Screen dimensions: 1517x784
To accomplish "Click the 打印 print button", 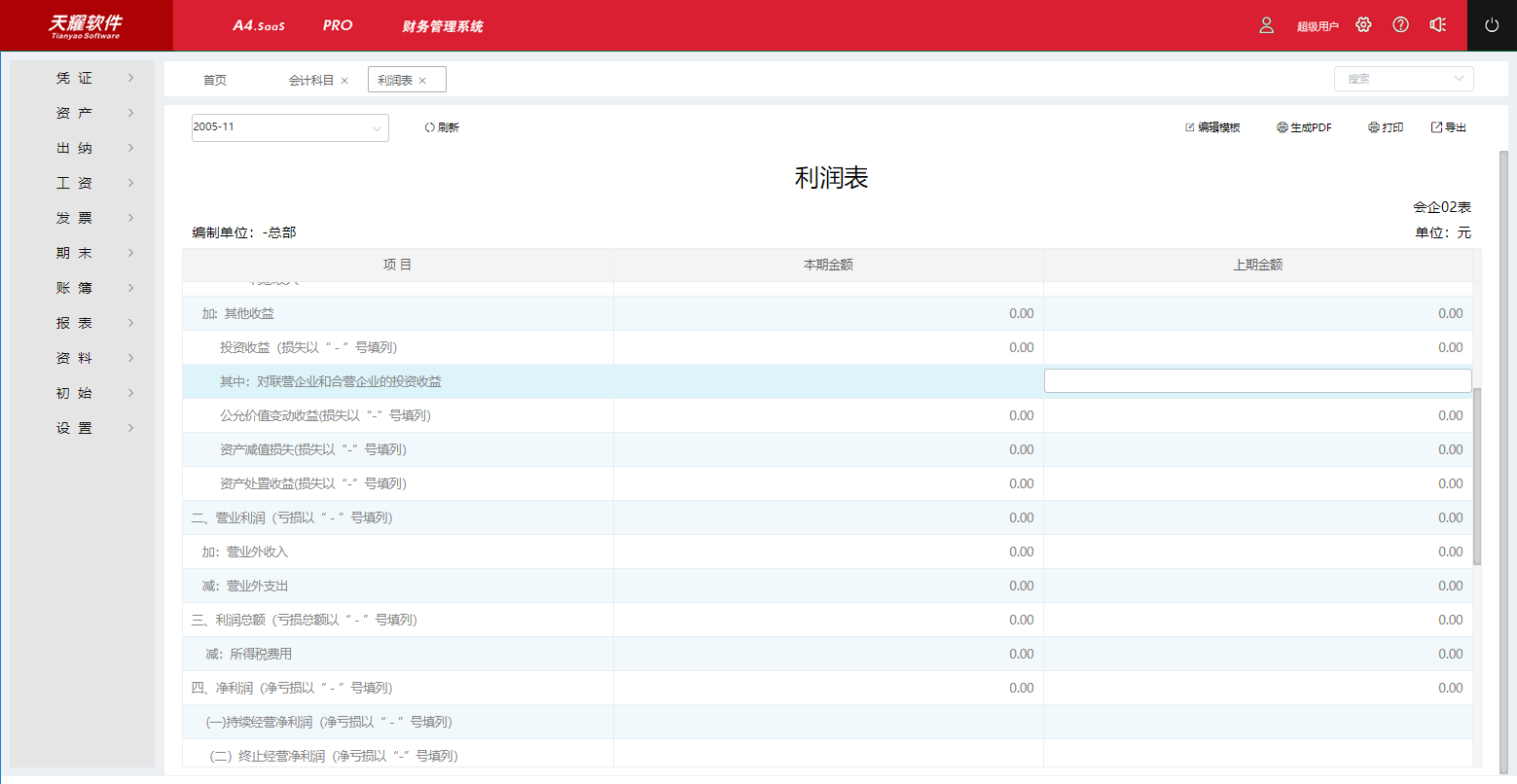I will point(1386,127).
